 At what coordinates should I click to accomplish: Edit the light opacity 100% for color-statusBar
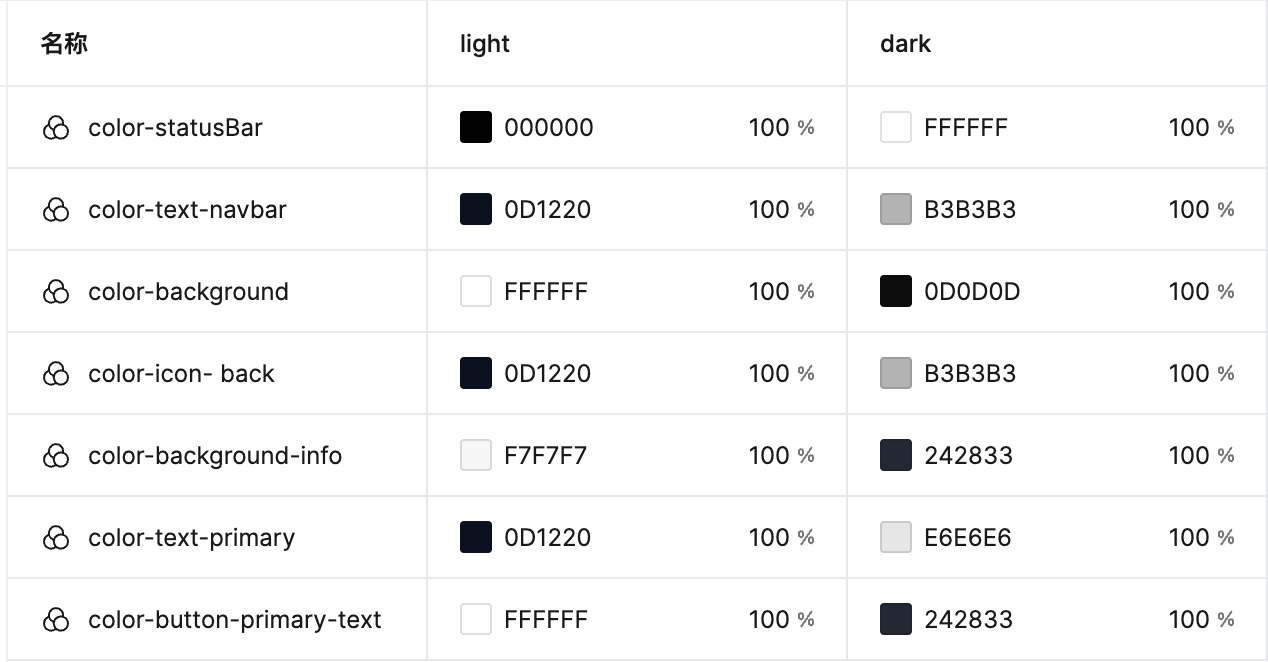click(782, 128)
